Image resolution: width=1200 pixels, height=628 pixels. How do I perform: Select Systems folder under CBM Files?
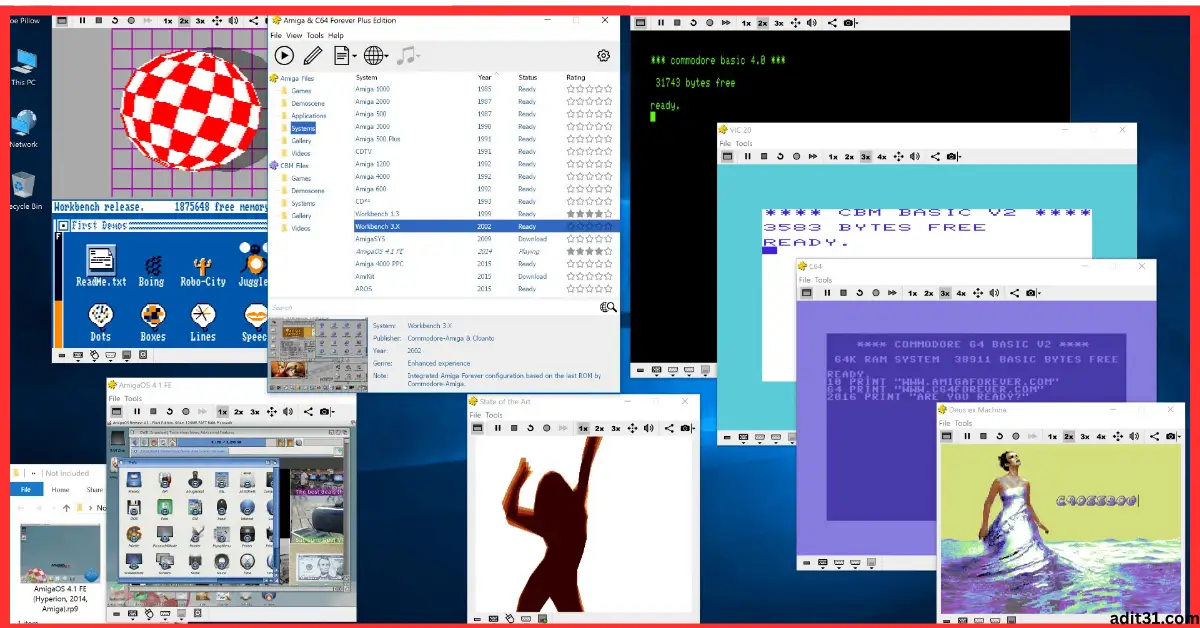point(302,203)
